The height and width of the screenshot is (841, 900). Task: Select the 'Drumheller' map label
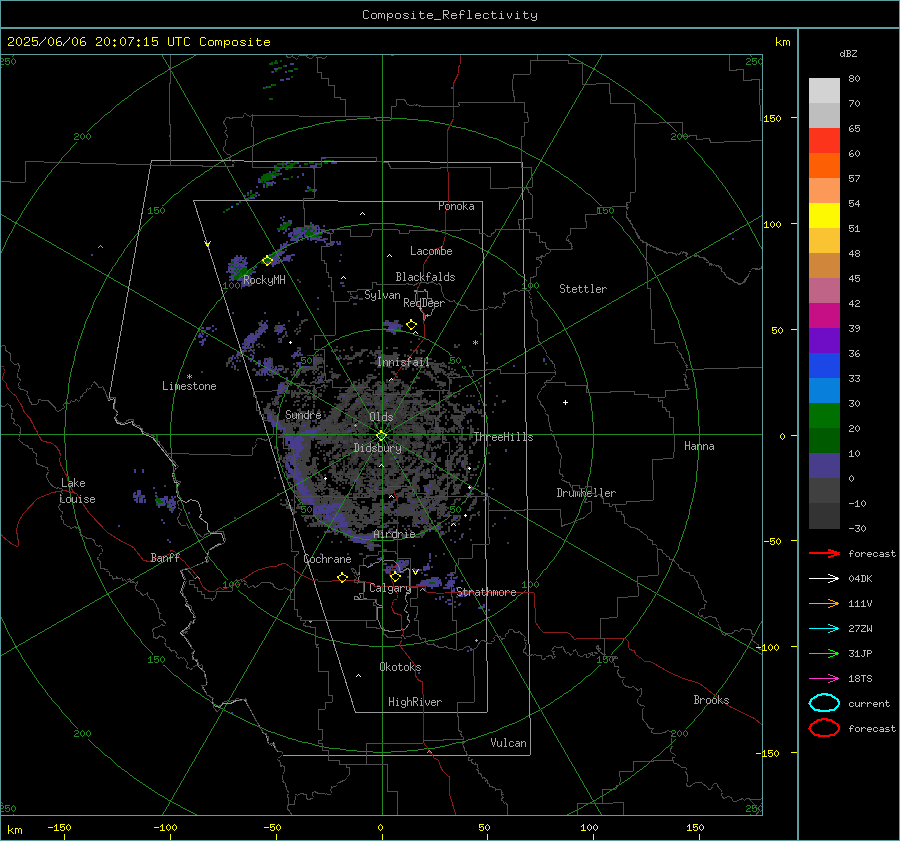[x=586, y=493]
